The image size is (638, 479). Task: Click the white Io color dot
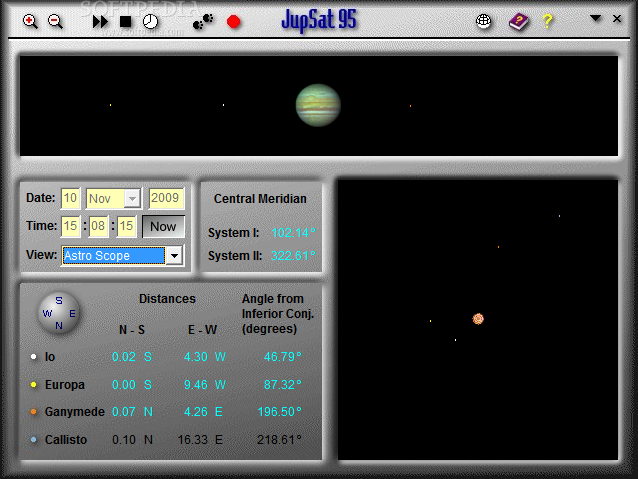tap(34, 357)
